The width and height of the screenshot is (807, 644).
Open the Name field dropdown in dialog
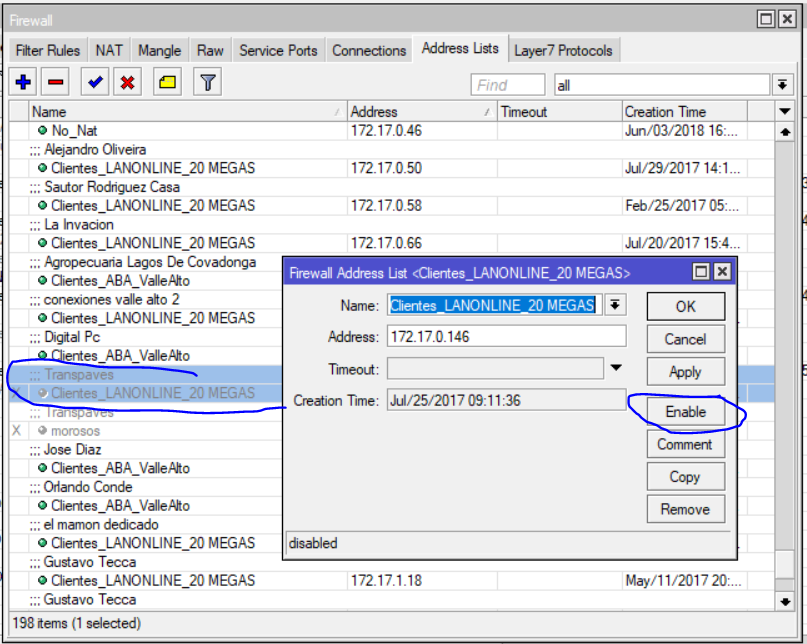(x=615, y=305)
